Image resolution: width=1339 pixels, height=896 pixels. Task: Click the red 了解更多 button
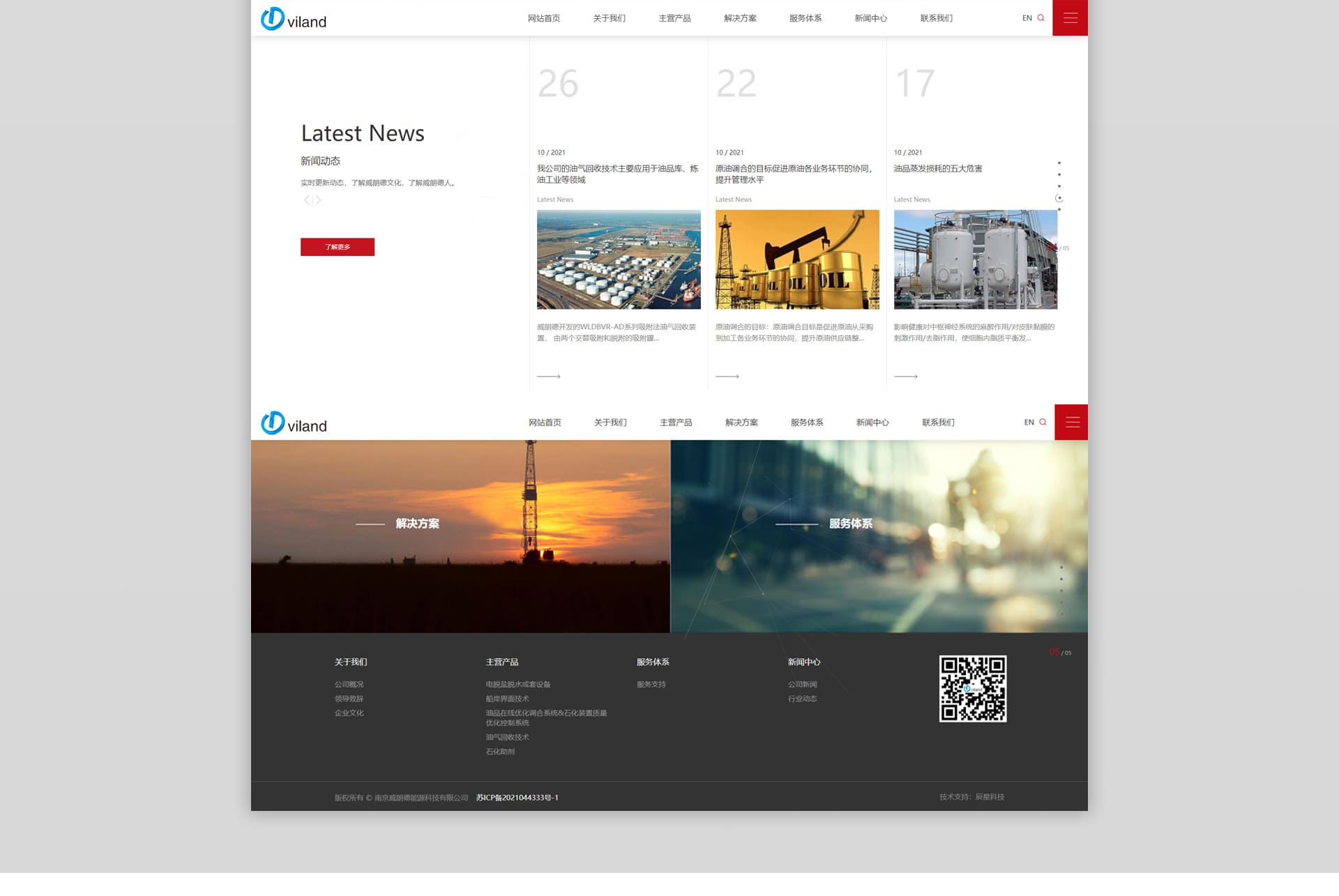(x=338, y=247)
